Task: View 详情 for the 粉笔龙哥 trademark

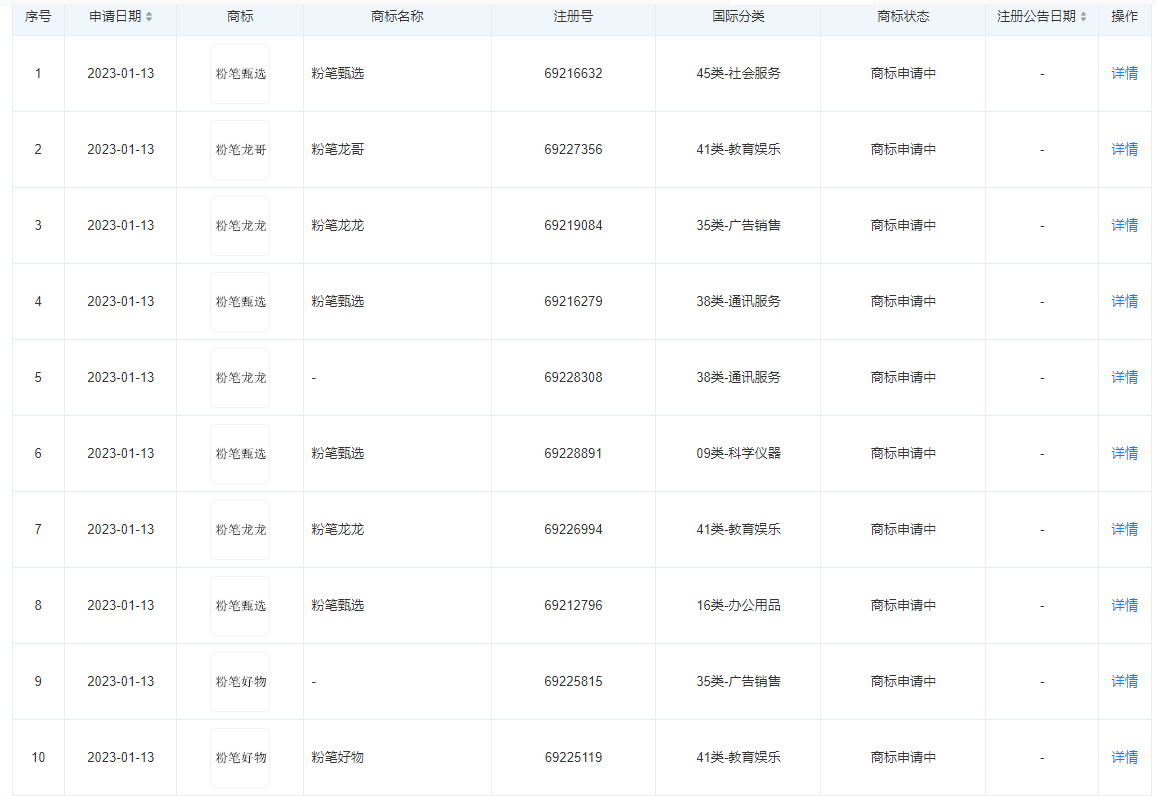Action: (1124, 150)
